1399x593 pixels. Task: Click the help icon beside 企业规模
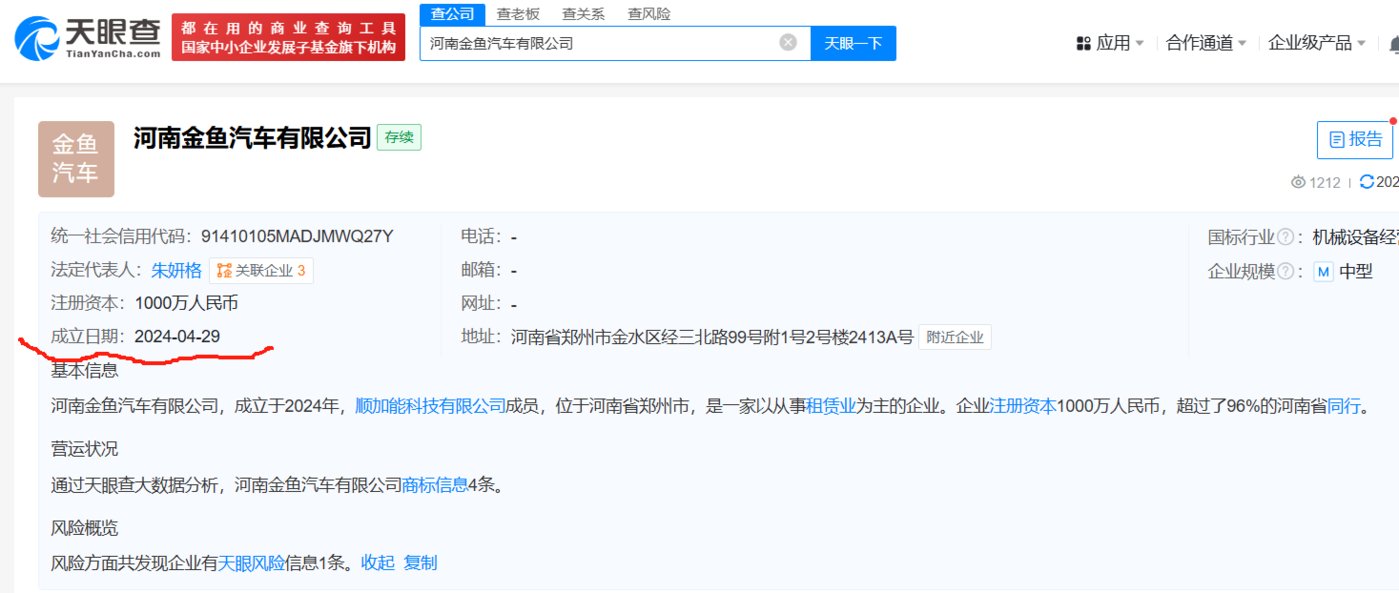(1285, 271)
